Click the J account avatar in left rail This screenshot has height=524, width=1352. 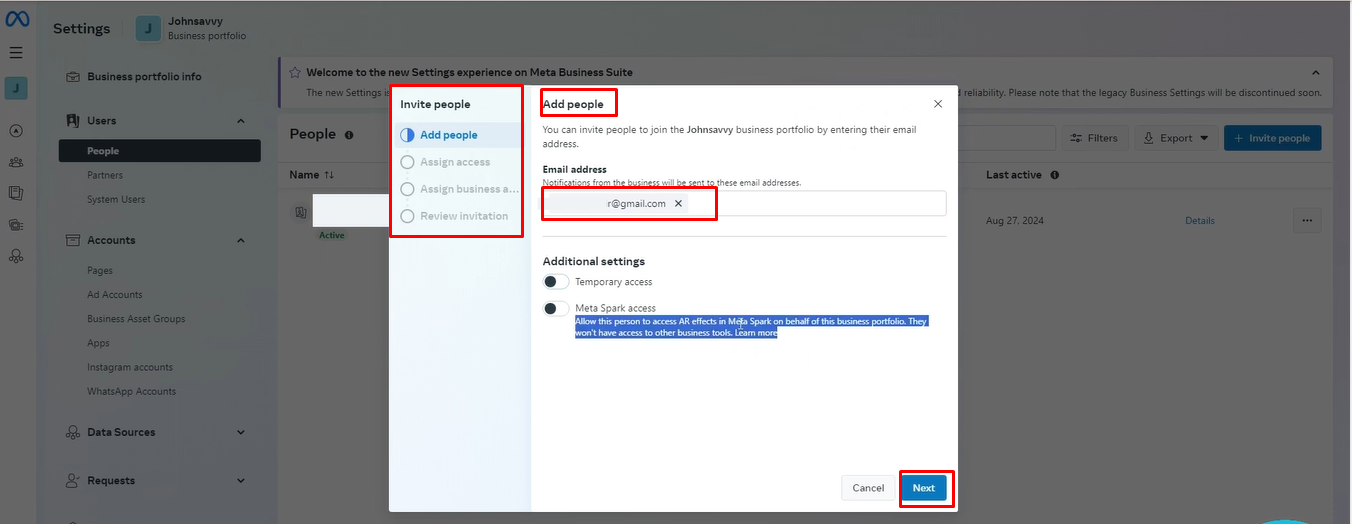point(16,88)
